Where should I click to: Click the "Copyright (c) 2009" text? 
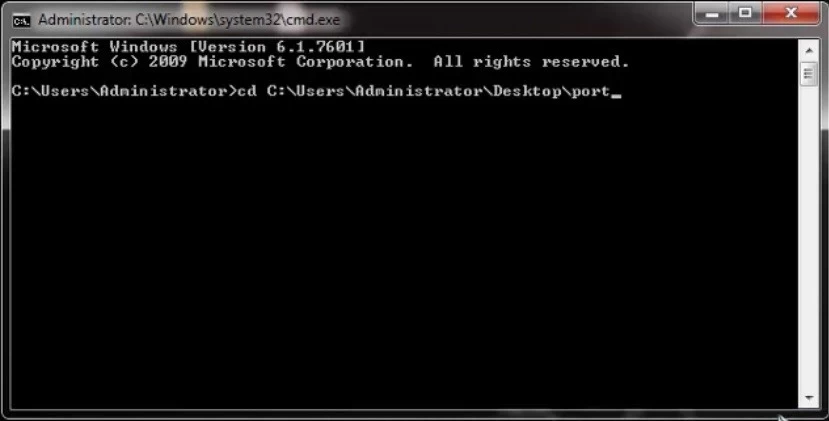[99, 62]
